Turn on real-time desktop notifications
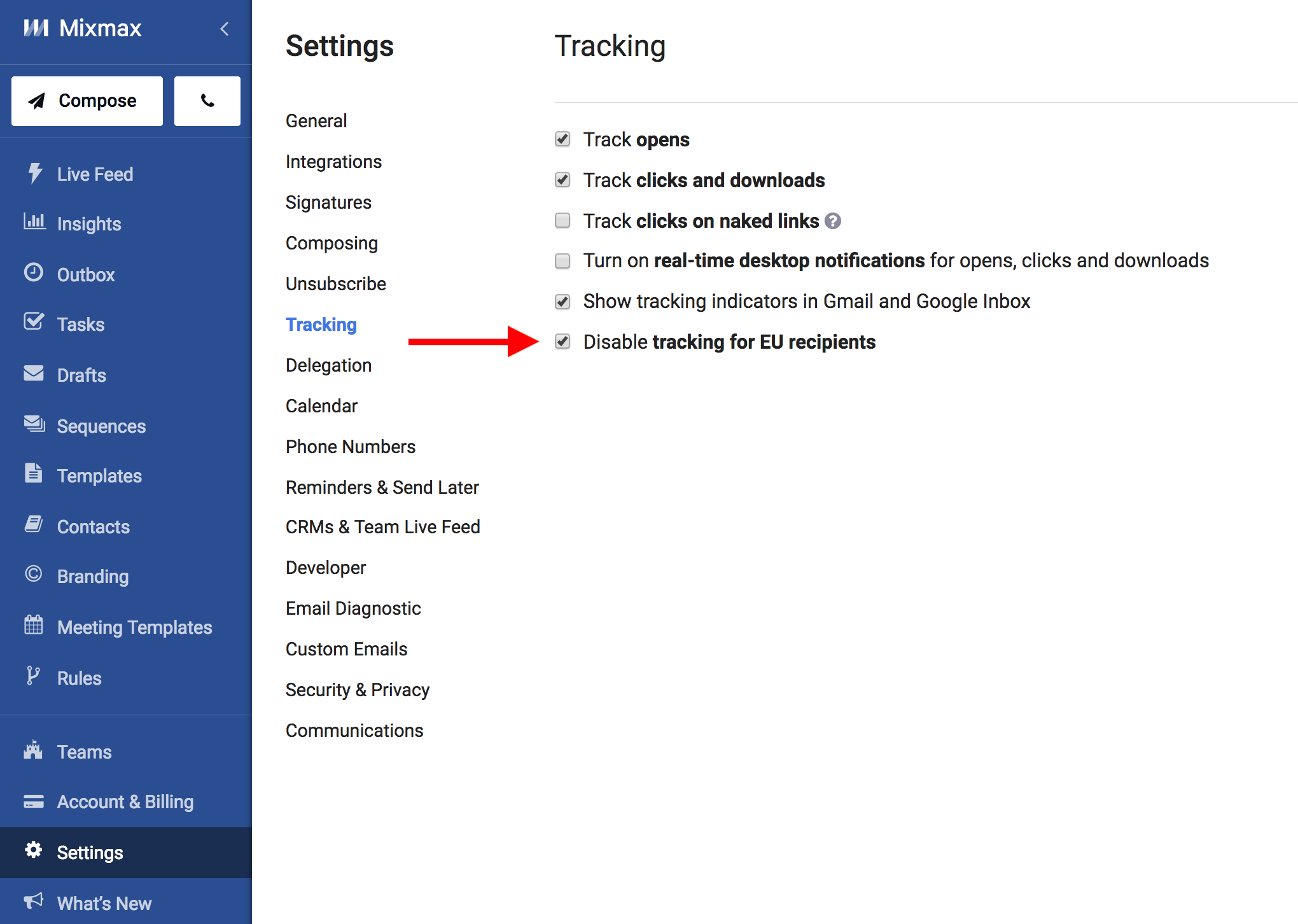Image resolution: width=1298 pixels, height=924 pixels. 562,261
